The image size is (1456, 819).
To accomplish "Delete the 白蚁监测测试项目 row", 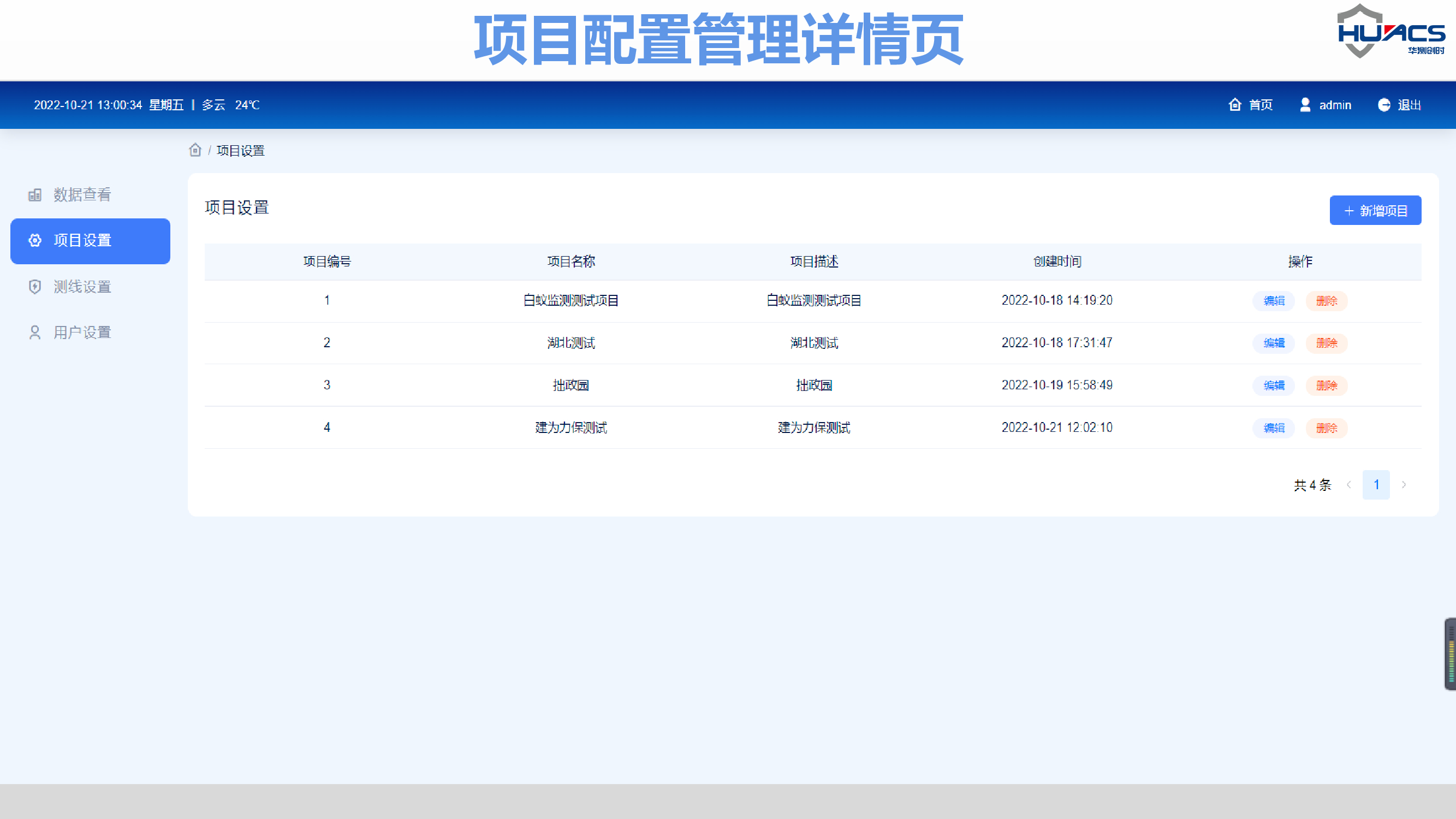I will [1326, 301].
